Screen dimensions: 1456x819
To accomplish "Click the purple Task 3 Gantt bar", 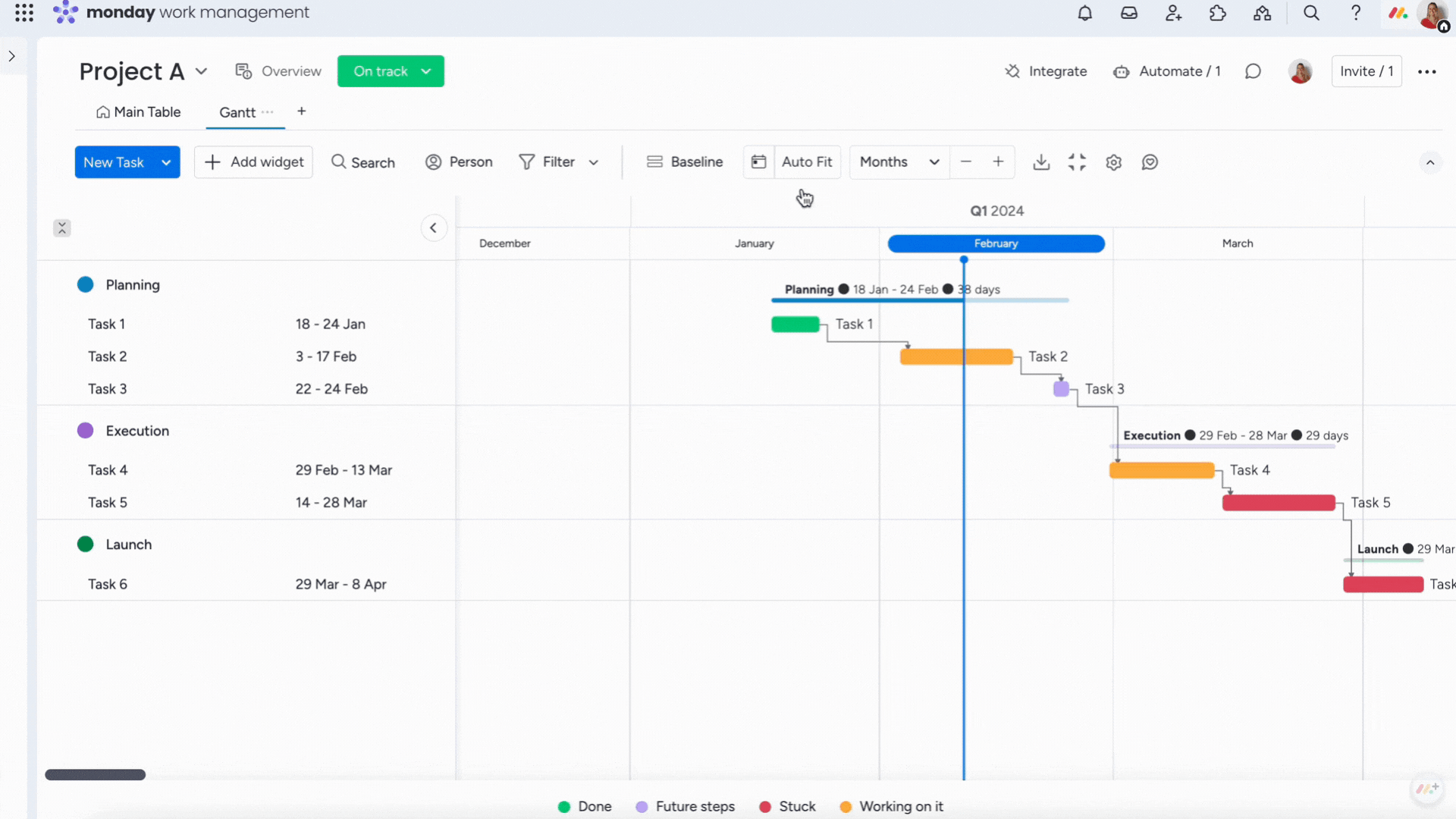I will pyautogui.click(x=1061, y=389).
